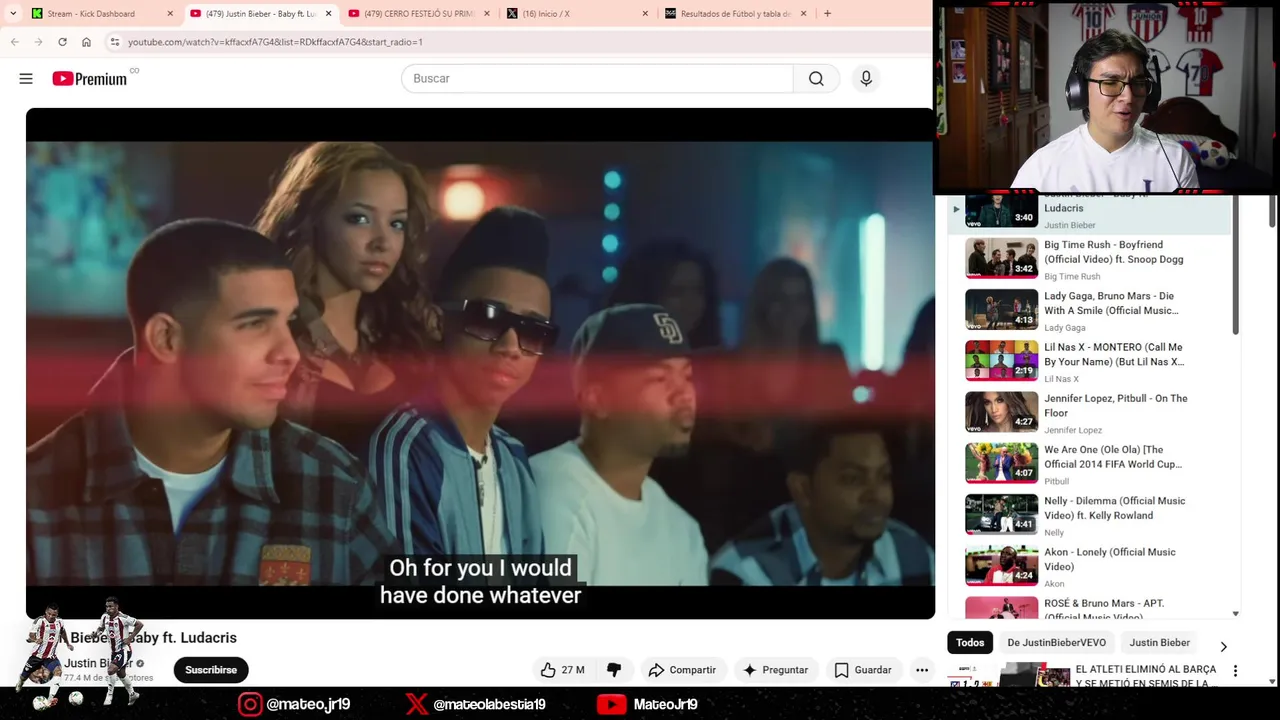This screenshot has height=720, width=1280.
Task: Click in the Buscar search field
Action: tap(597, 79)
